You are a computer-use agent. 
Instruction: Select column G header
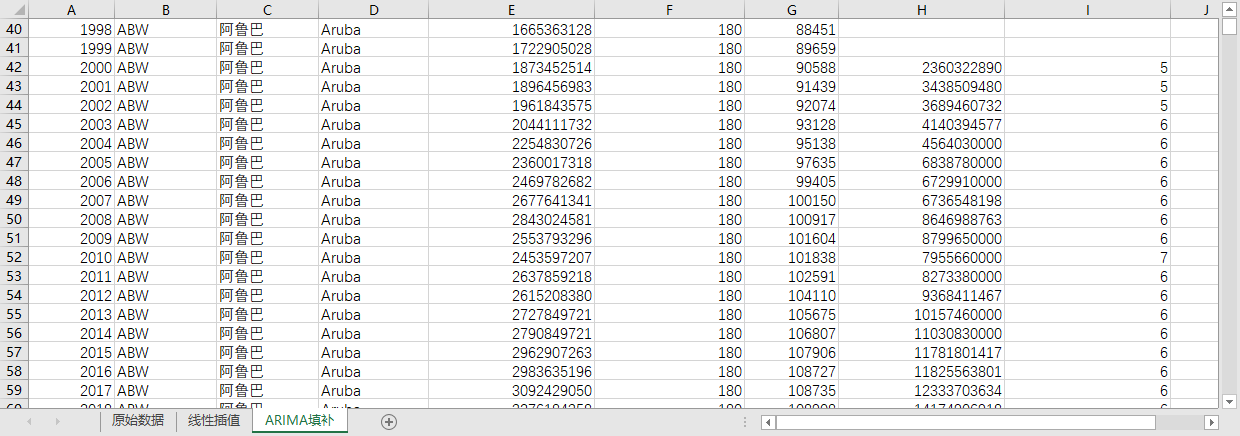pyautogui.click(x=792, y=10)
